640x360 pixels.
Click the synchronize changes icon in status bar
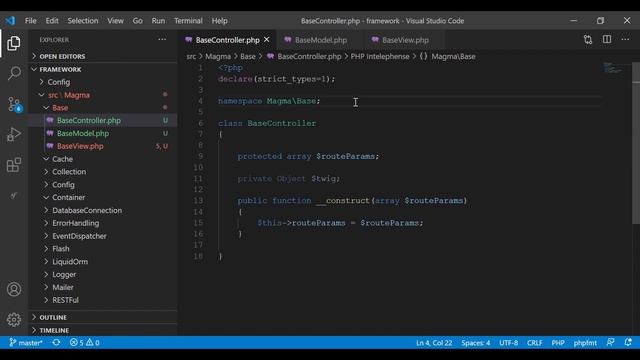click(x=56, y=342)
